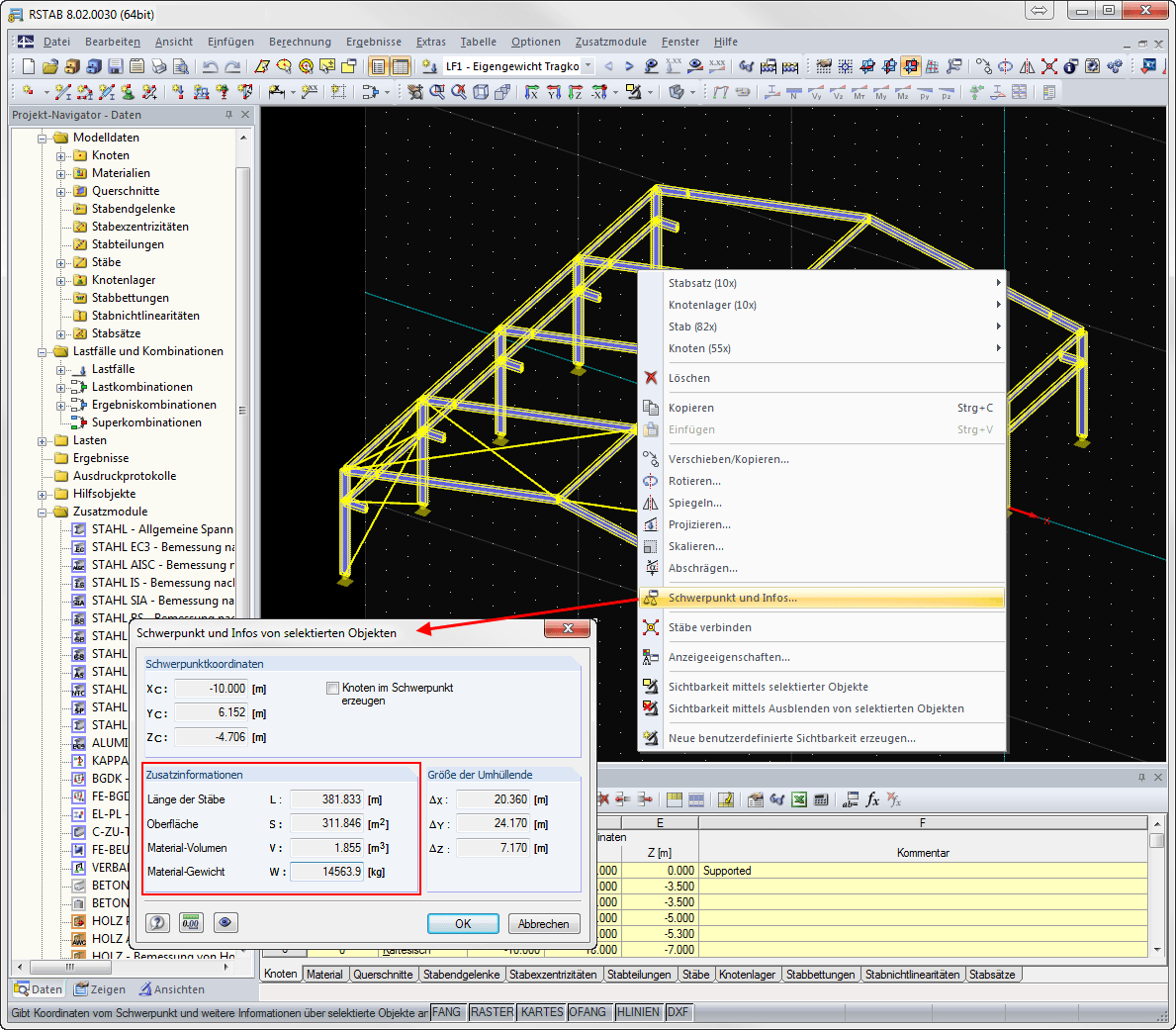Switch navigator to Ansichten tab

(x=172, y=989)
